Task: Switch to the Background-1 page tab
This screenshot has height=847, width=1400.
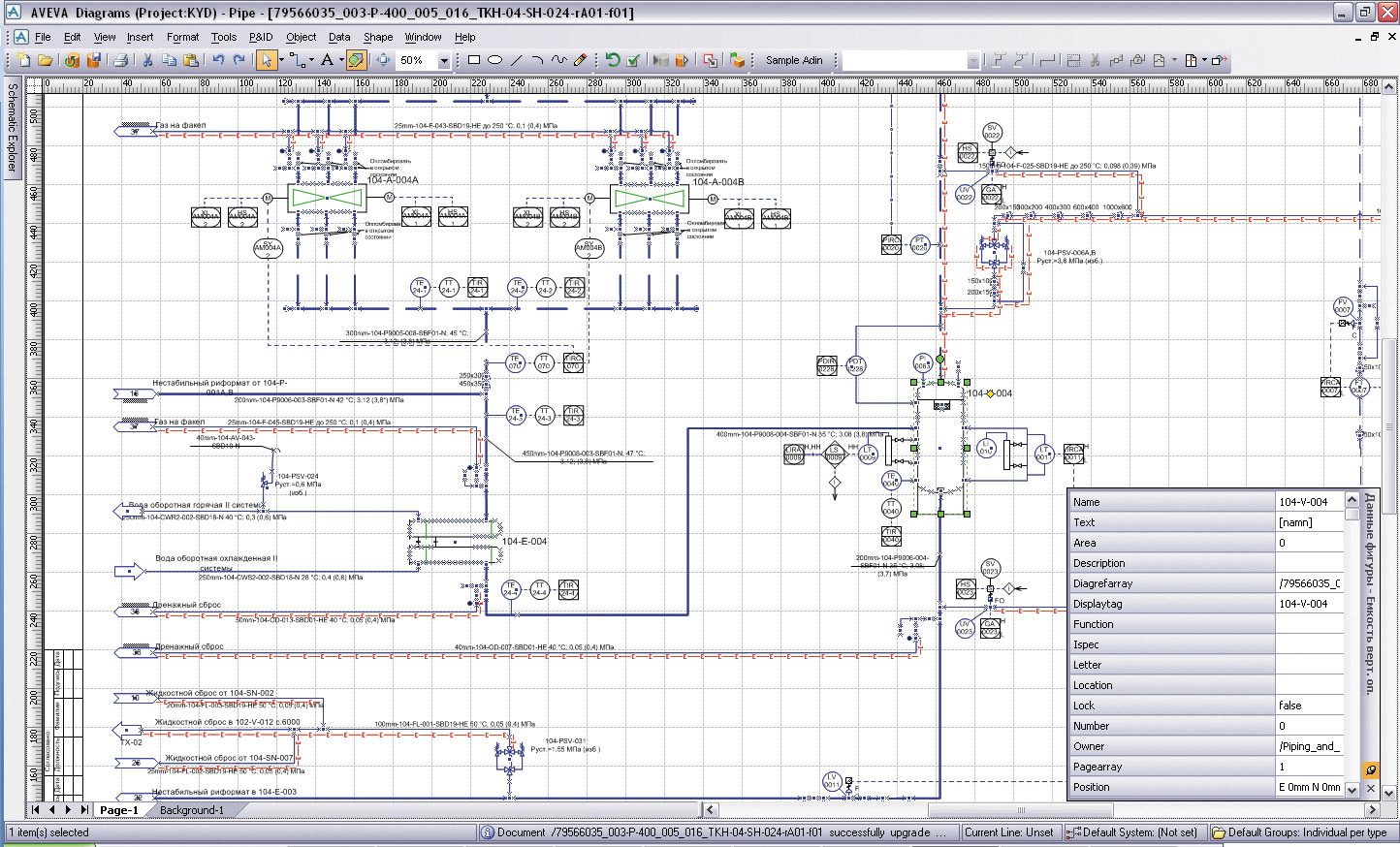Action: coord(191,810)
